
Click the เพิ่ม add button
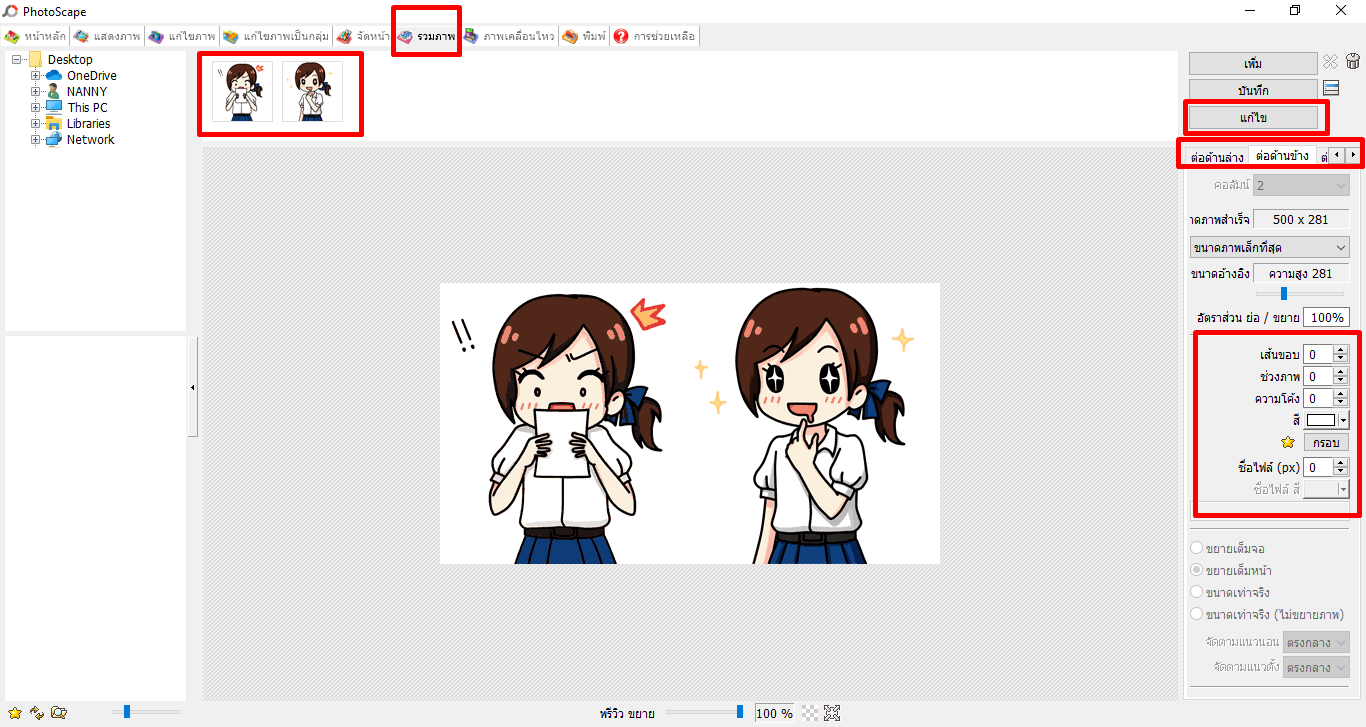[x=1253, y=63]
